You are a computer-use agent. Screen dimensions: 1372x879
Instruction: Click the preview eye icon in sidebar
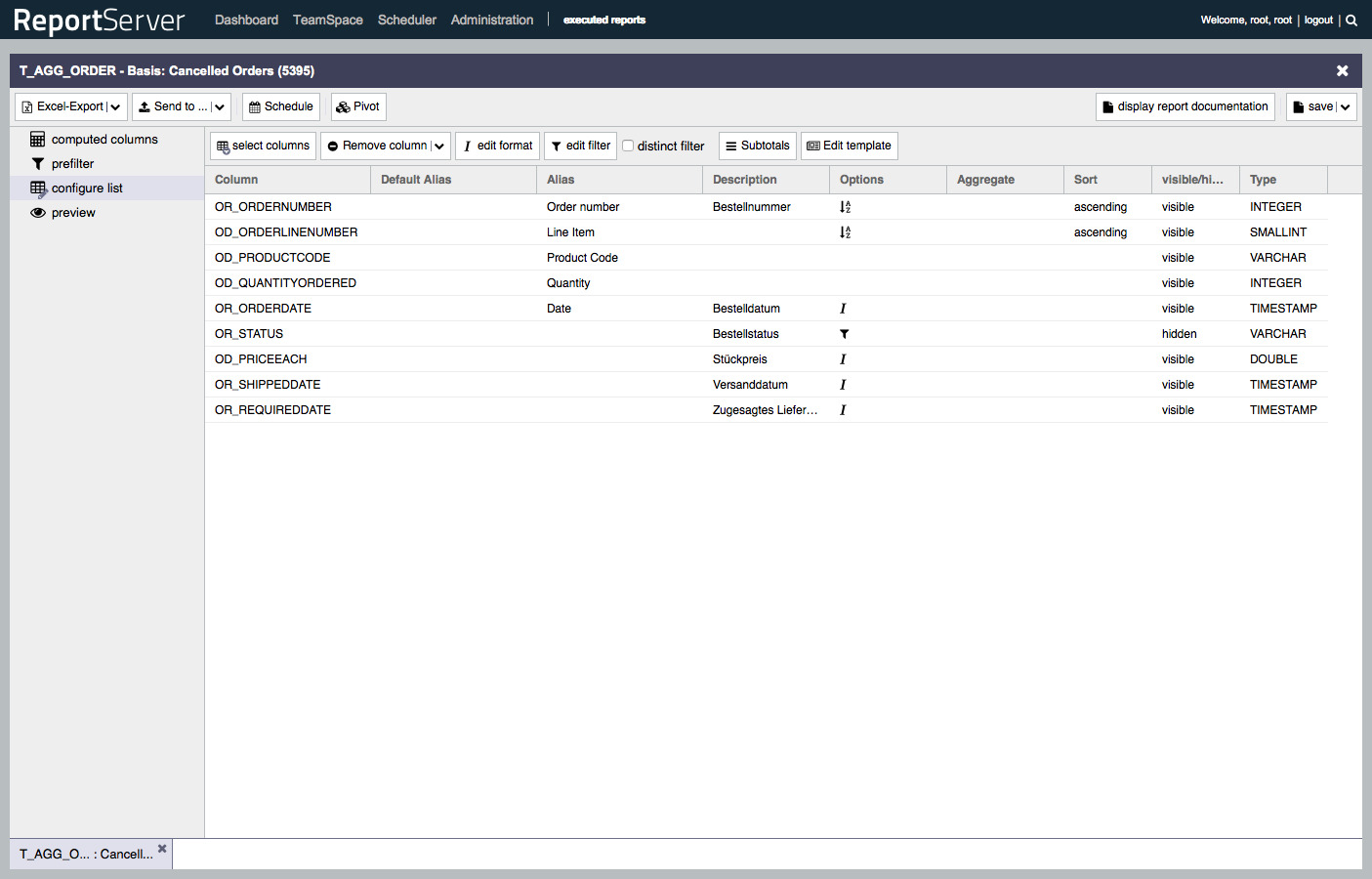click(x=39, y=212)
